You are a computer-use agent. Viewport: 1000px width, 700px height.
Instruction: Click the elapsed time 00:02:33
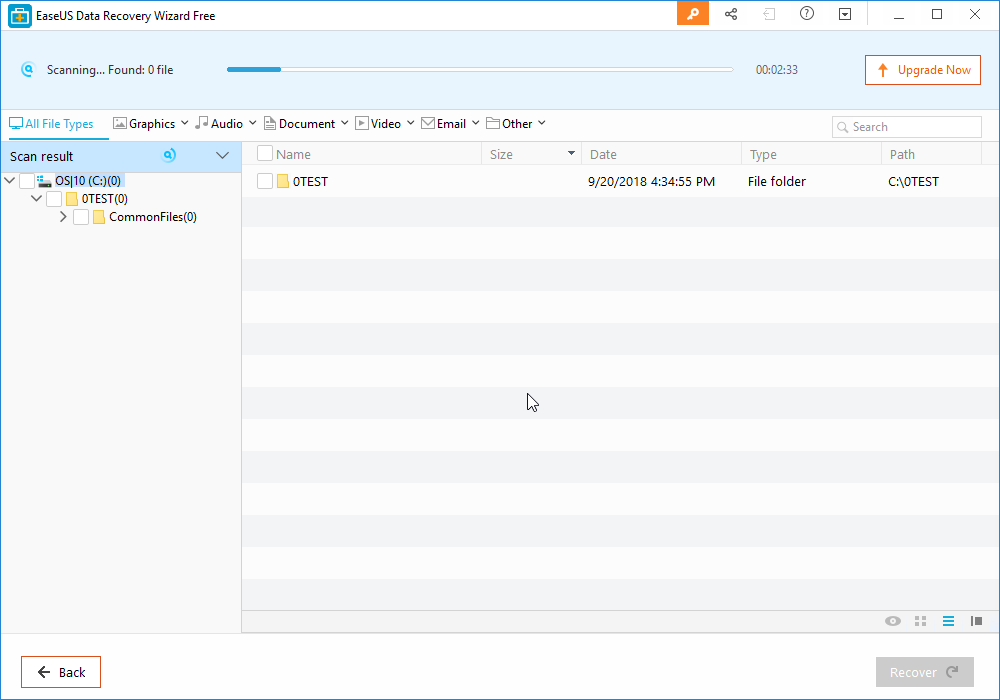(x=777, y=70)
